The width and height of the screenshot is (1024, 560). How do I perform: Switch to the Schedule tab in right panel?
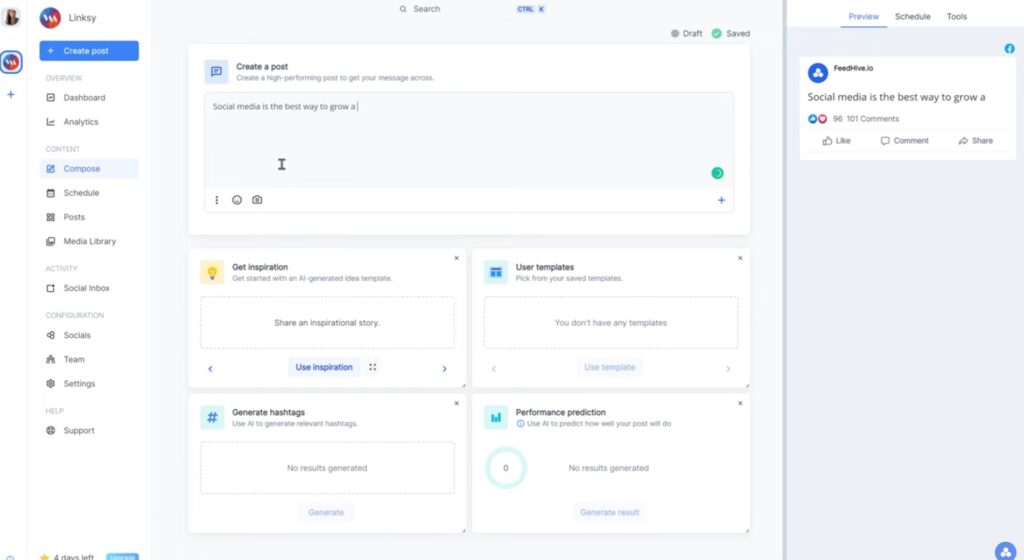[x=912, y=17]
